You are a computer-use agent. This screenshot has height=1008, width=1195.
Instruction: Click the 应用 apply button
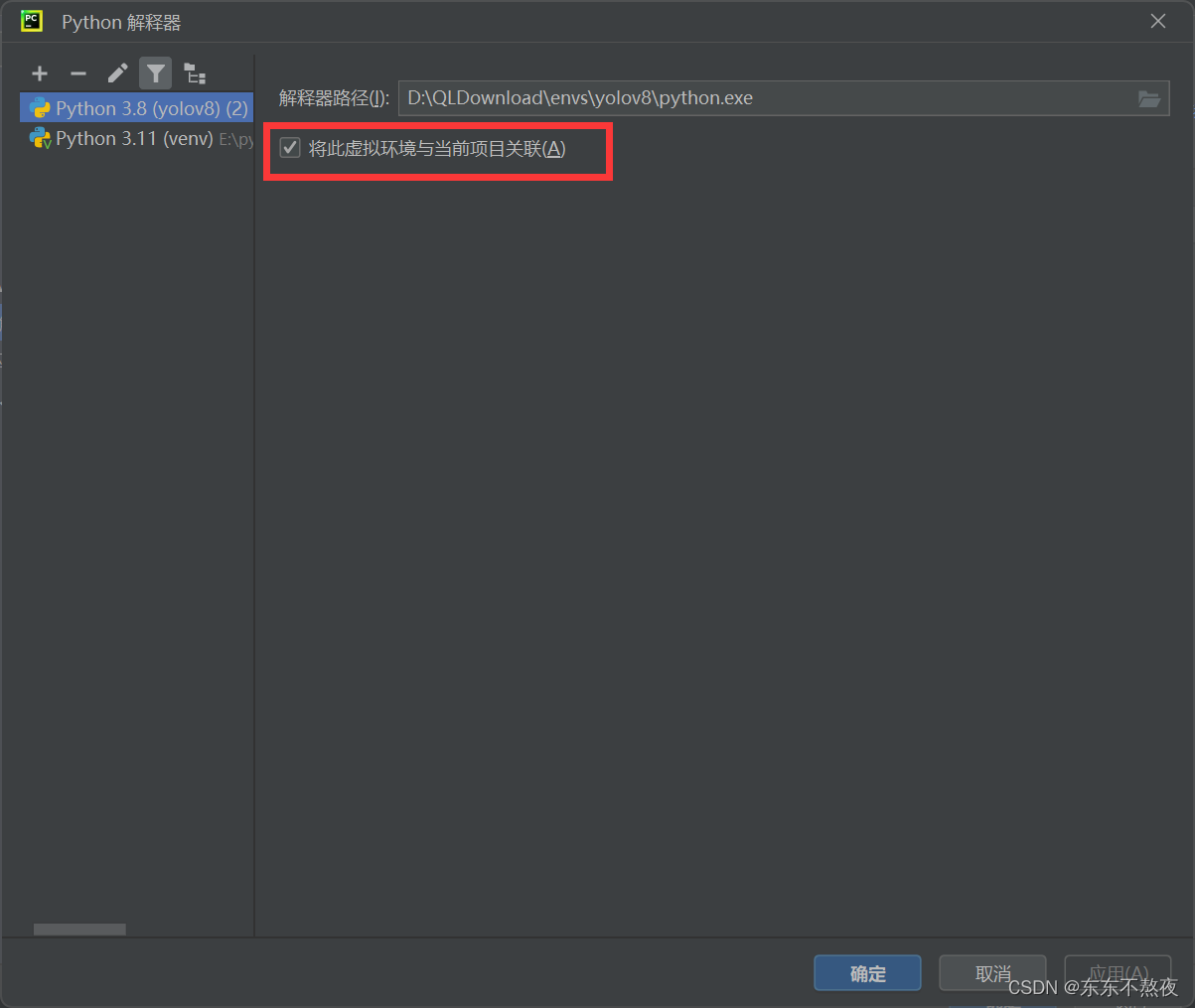click(1118, 973)
